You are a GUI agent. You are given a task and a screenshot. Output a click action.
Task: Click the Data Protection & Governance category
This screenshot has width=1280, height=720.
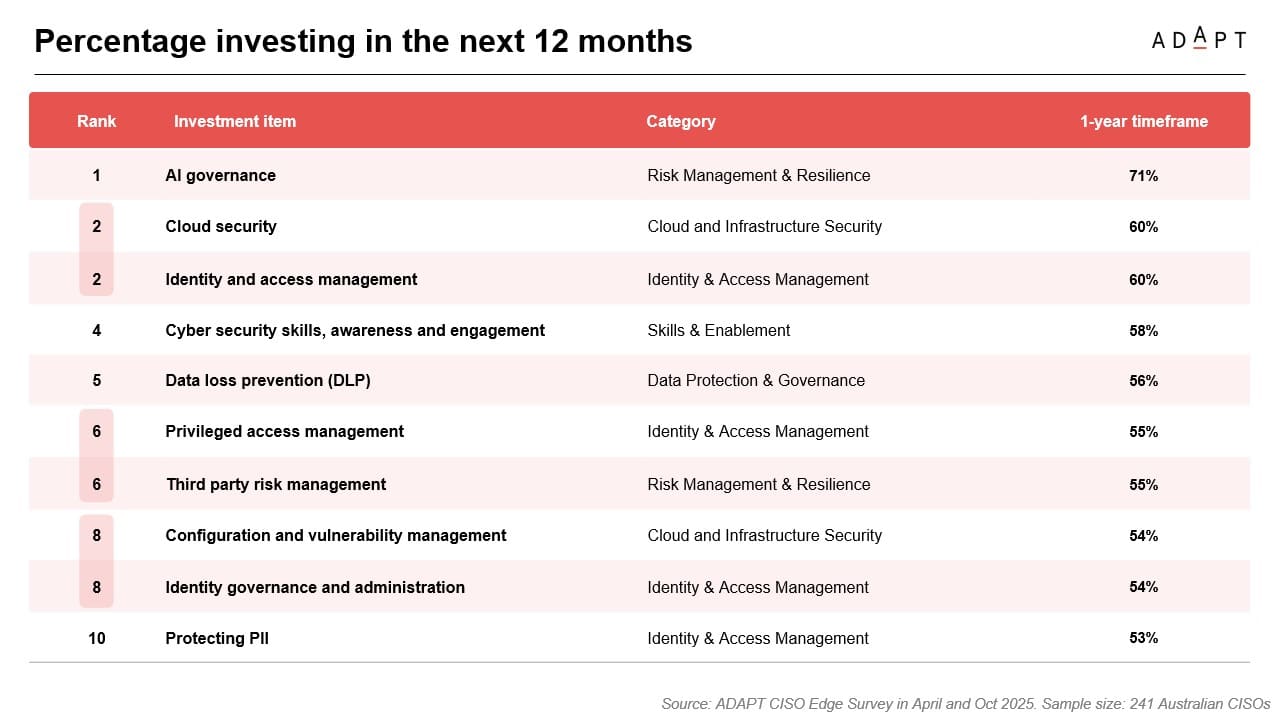[x=756, y=380]
